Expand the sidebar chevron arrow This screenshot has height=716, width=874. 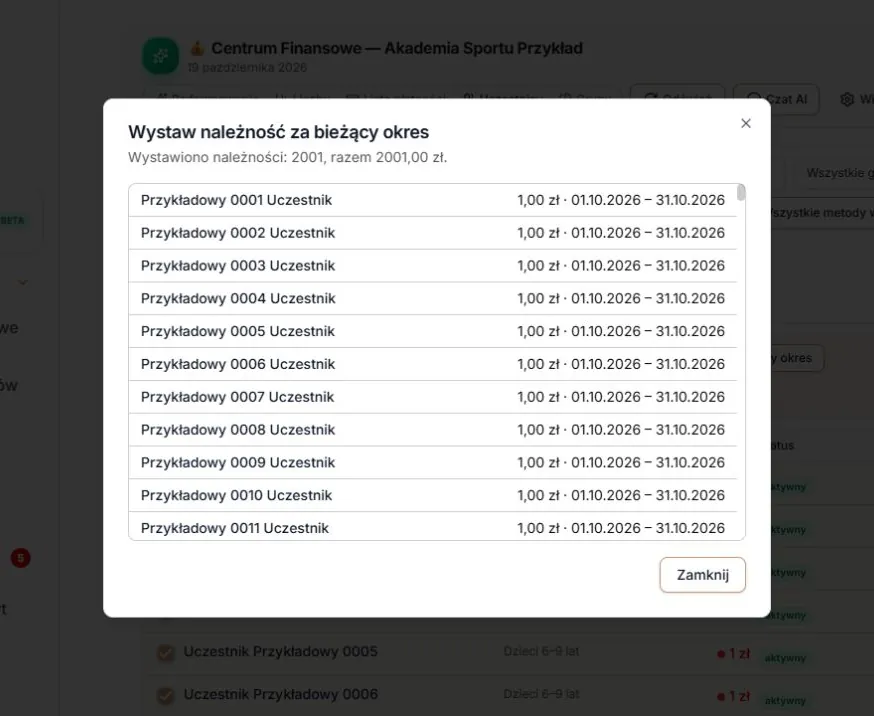click(x=23, y=282)
